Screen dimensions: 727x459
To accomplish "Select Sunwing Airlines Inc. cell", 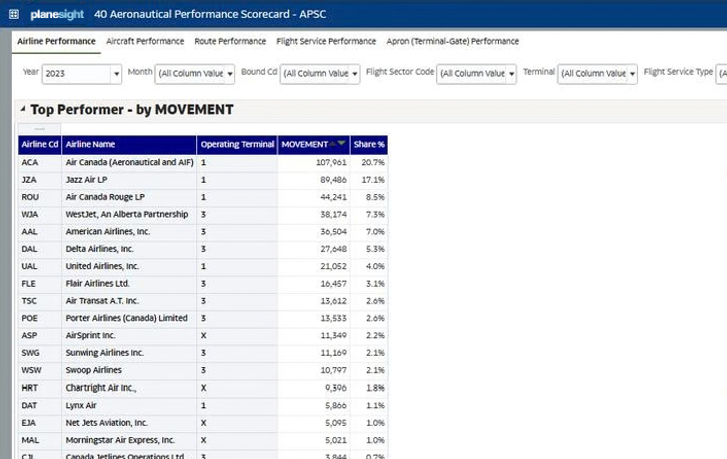I will [x=129, y=353].
